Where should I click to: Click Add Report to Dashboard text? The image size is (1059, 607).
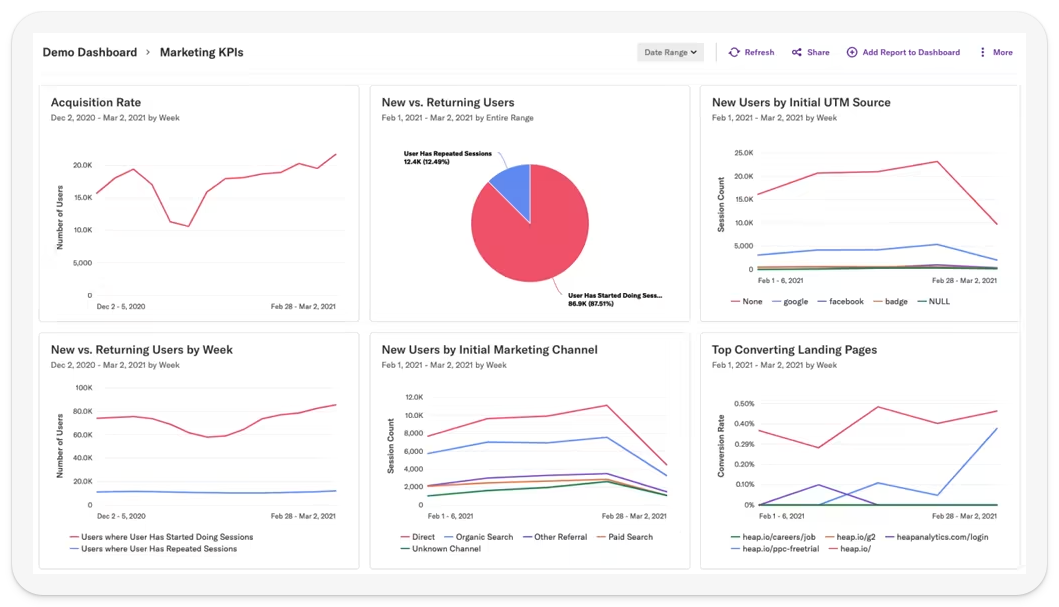click(x=911, y=52)
